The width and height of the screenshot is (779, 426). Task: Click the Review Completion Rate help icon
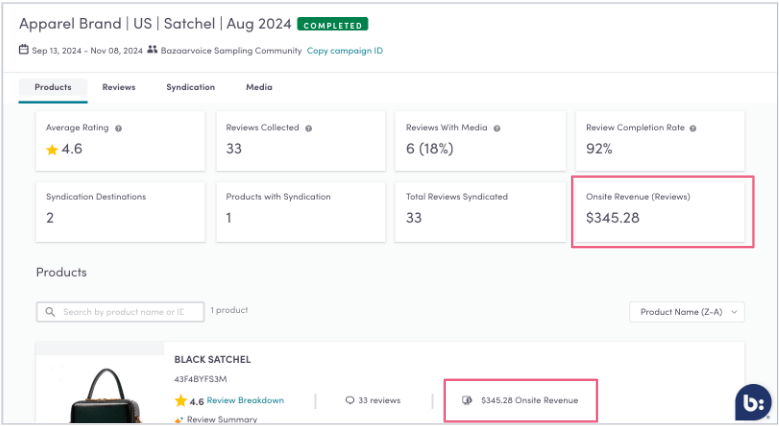pos(693,128)
